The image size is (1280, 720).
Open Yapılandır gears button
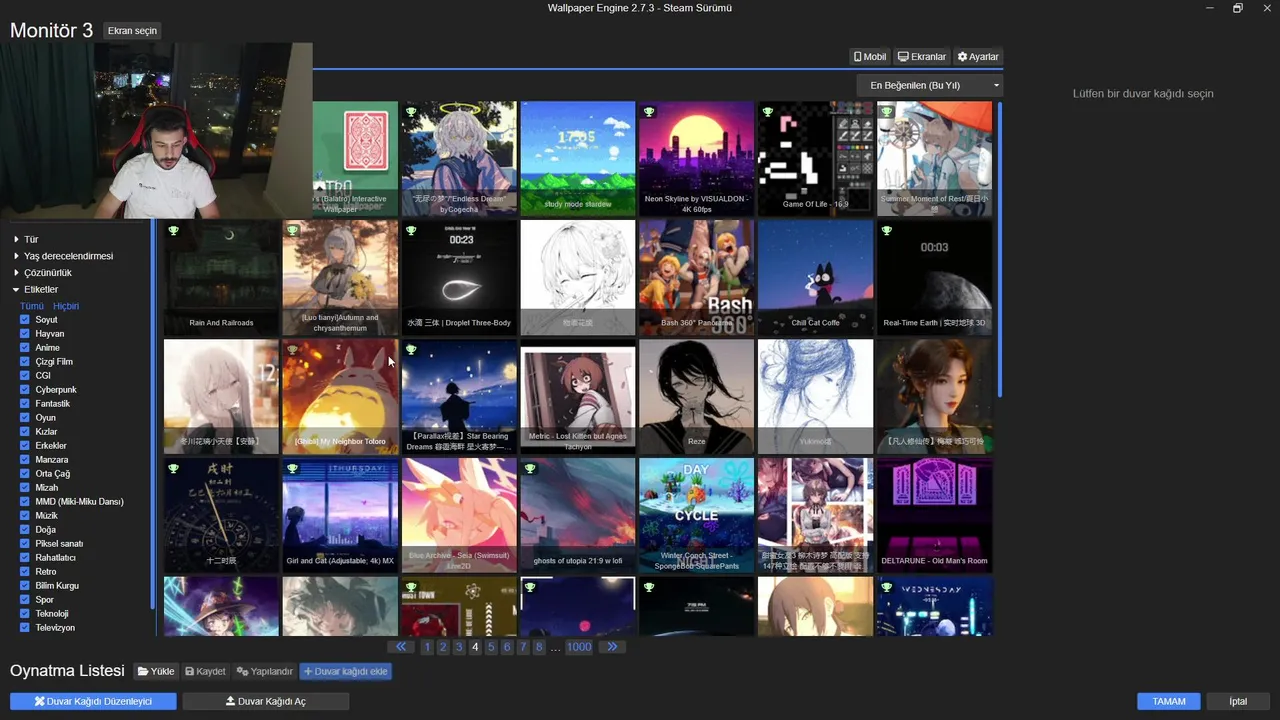[265, 672]
